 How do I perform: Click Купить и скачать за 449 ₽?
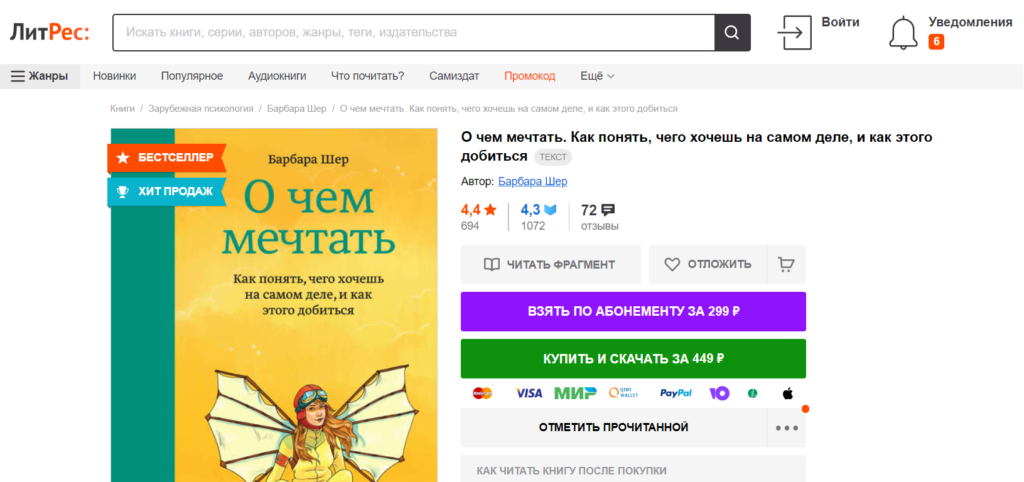coord(633,358)
